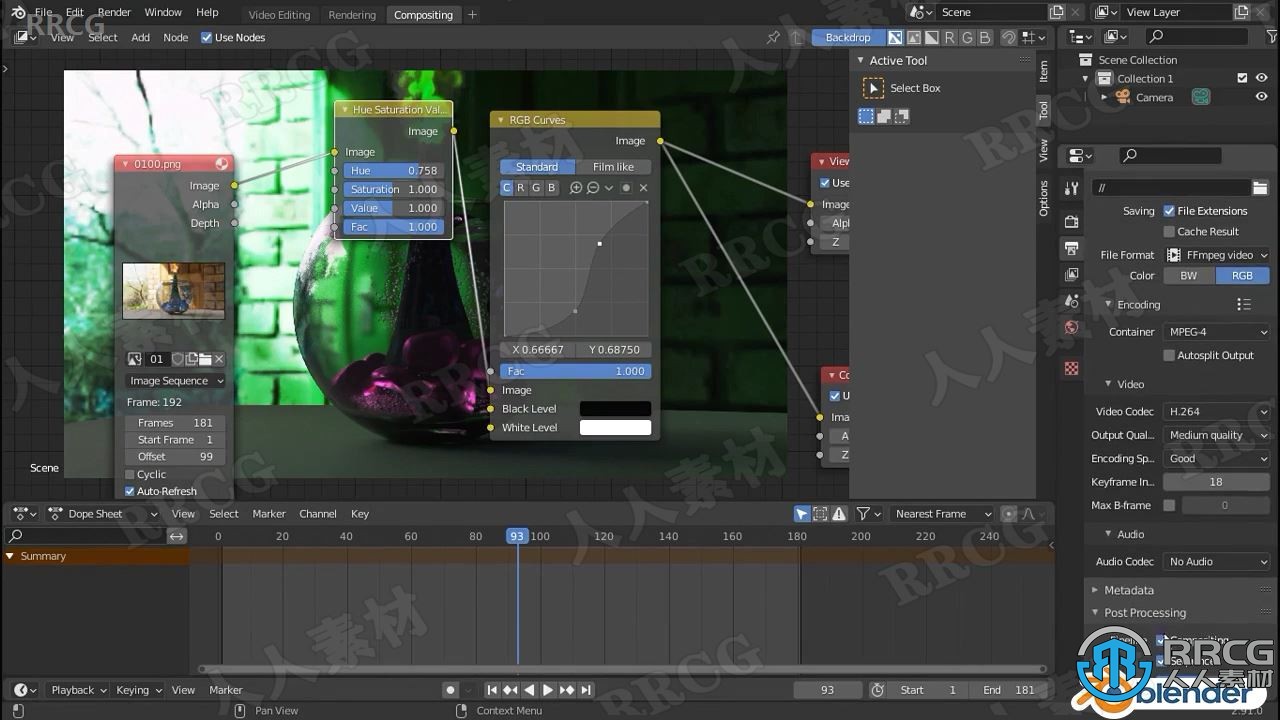This screenshot has height=720, width=1280.
Task: Click the play animation button
Action: (x=548, y=690)
